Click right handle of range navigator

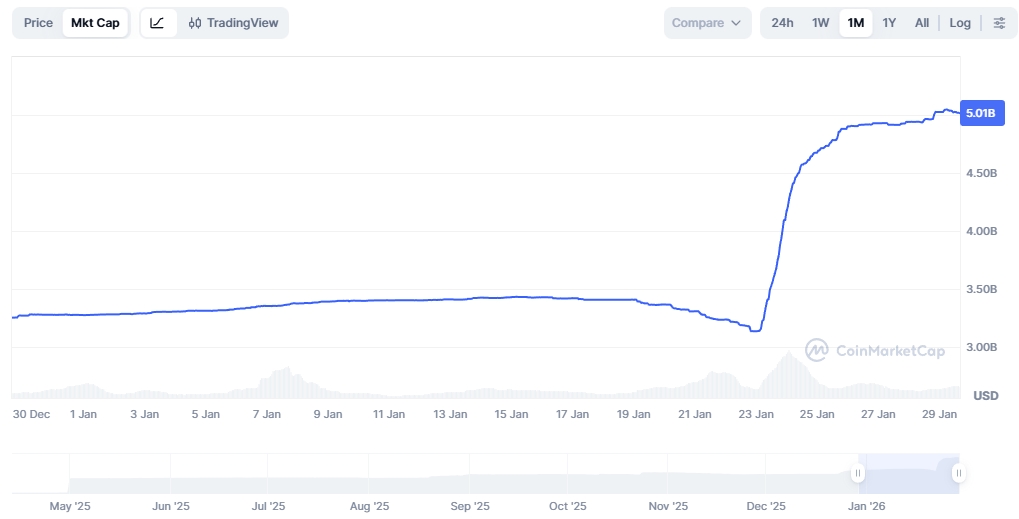958,474
